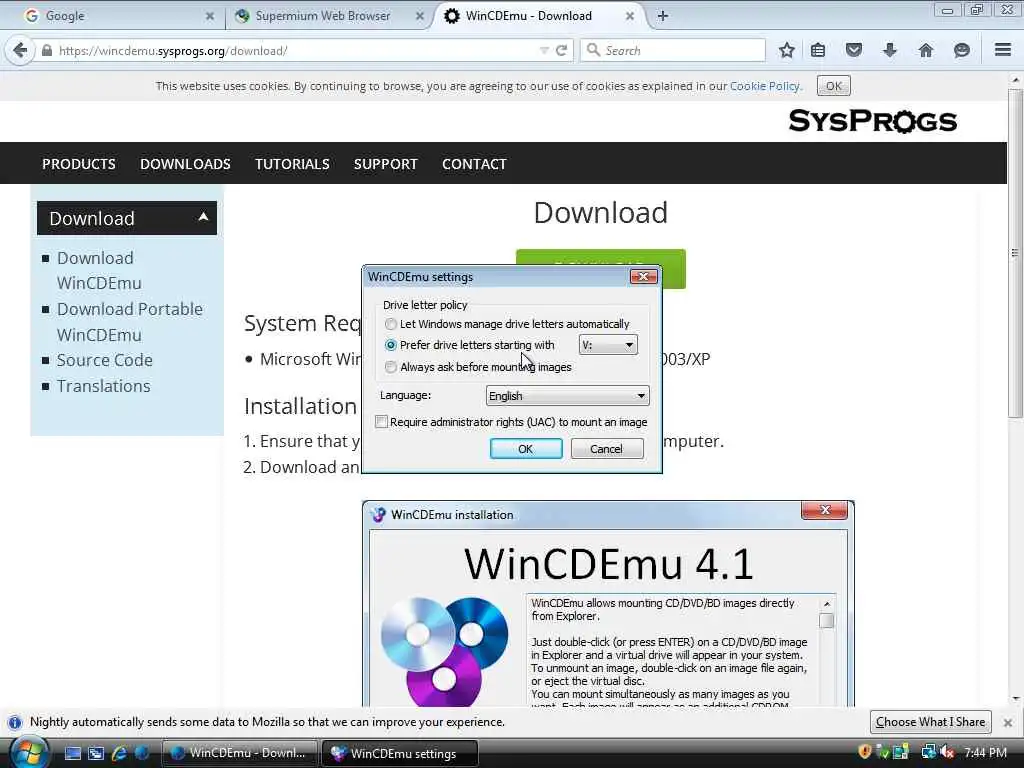Dismiss cookie notice with OK button

pos(834,86)
